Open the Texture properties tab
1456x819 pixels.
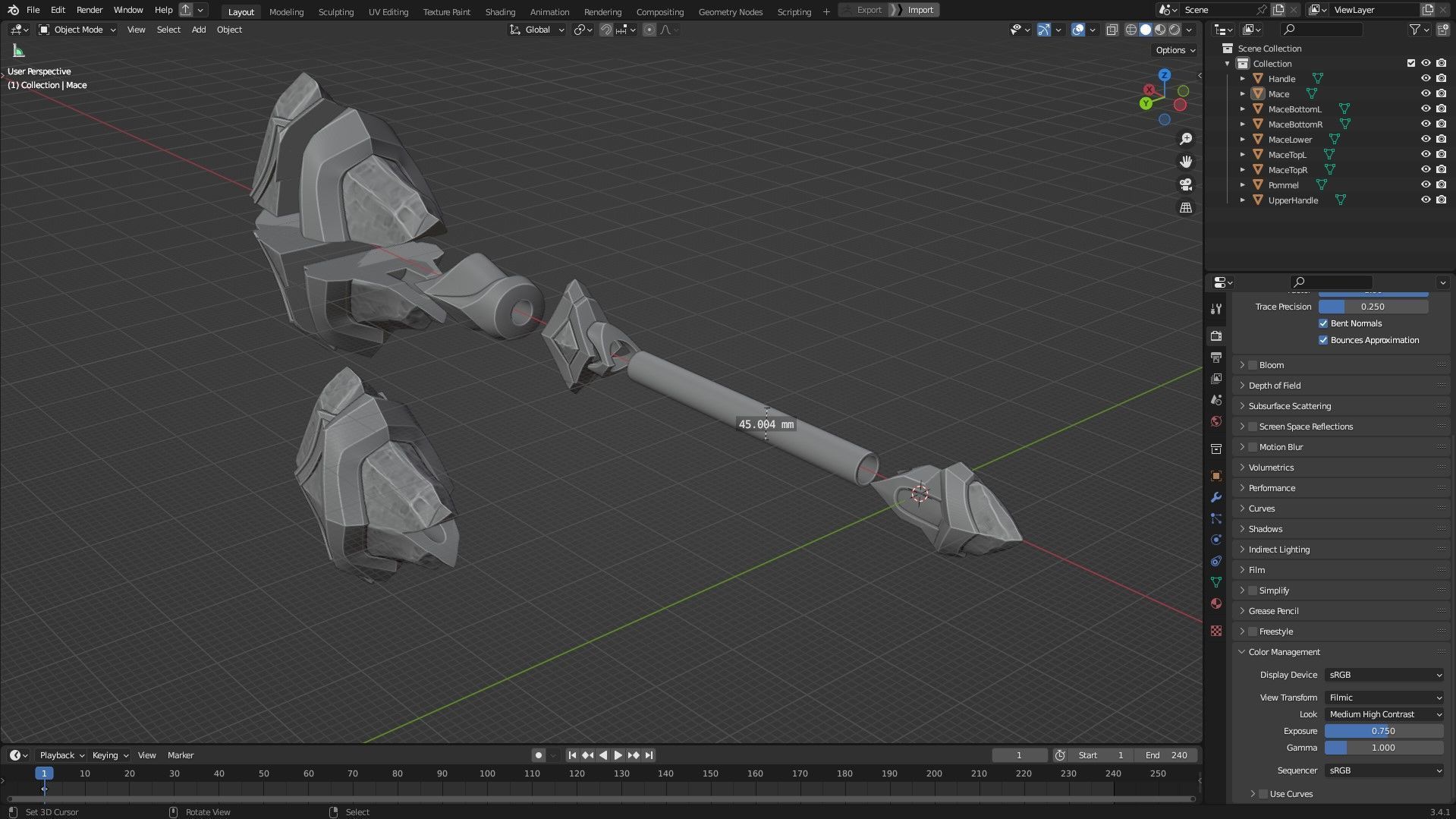(1216, 631)
